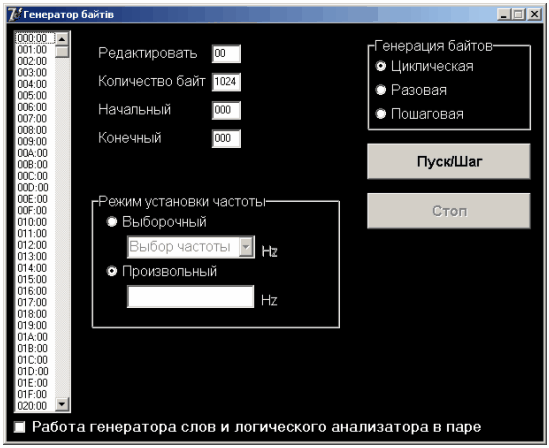Close the Генератор байтів window
Image resolution: width=549 pixels, height=448 pixels.
(x=534, y=15)
